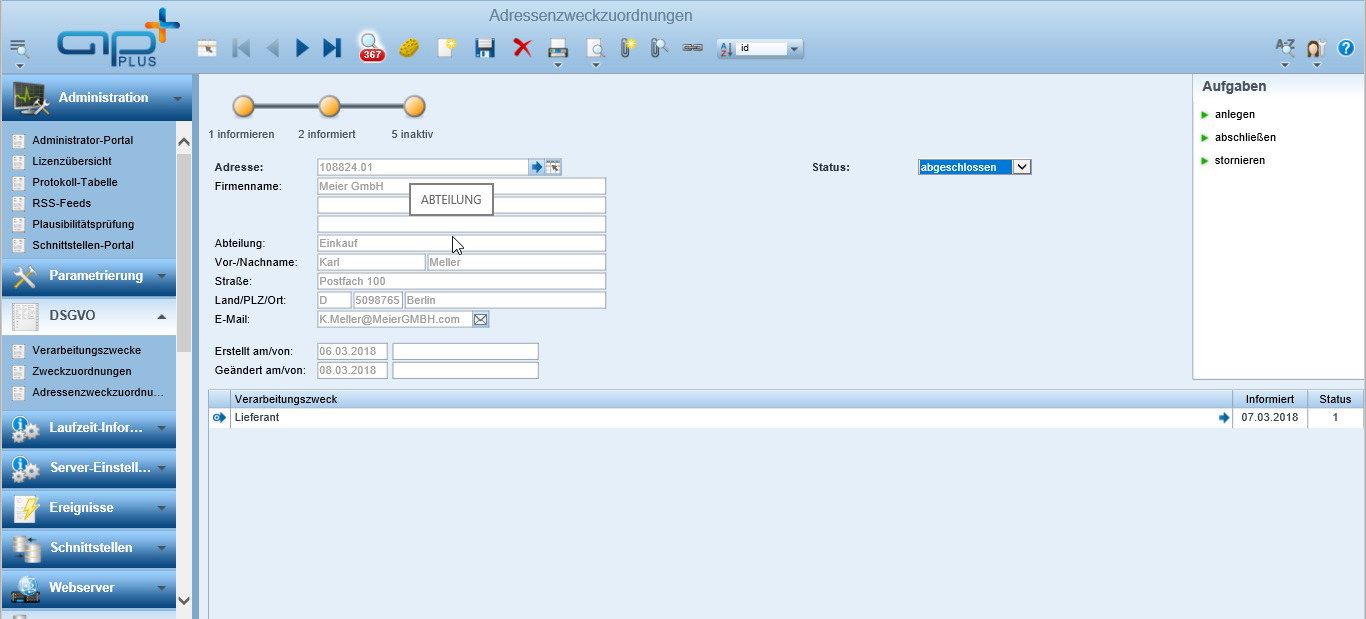Expand the Administration section
Viewport: 1366px width, 619px height.
tap(96, 98)
